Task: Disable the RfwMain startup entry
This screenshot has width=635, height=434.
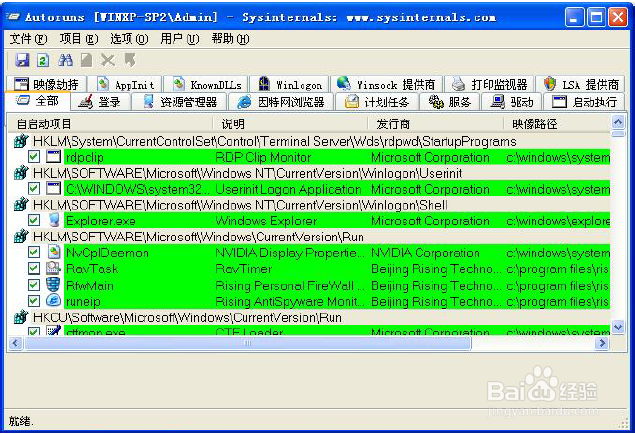Action: click(x=34, y=285)
